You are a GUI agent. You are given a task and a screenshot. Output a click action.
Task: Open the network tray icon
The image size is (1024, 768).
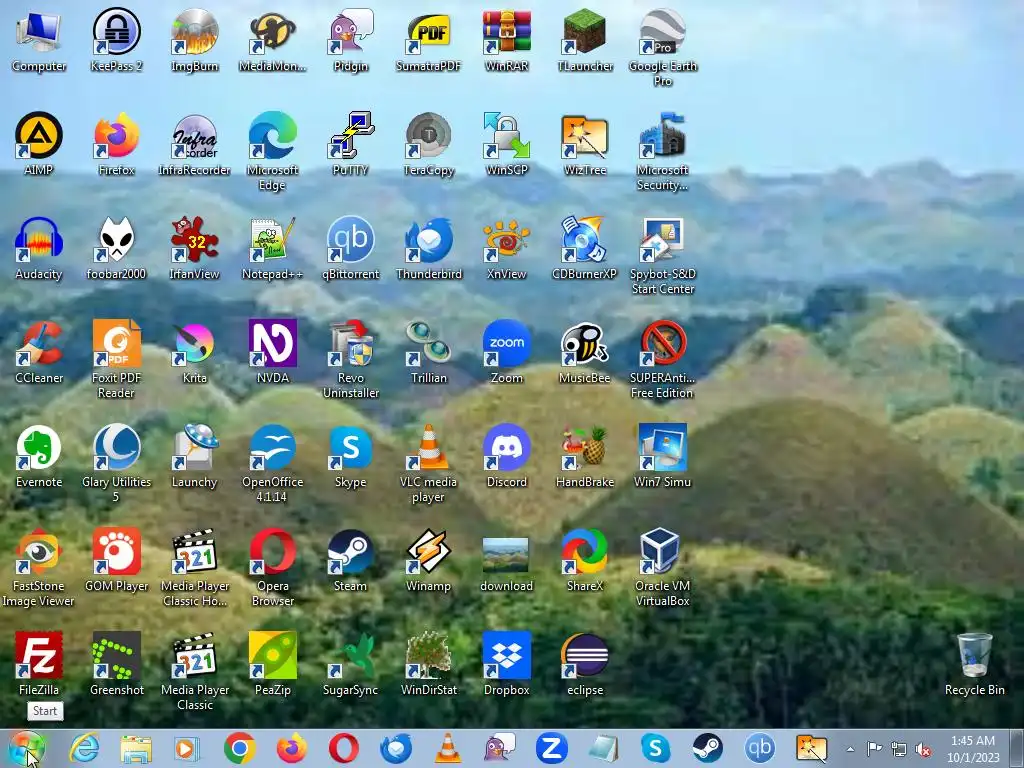[899, 749]
